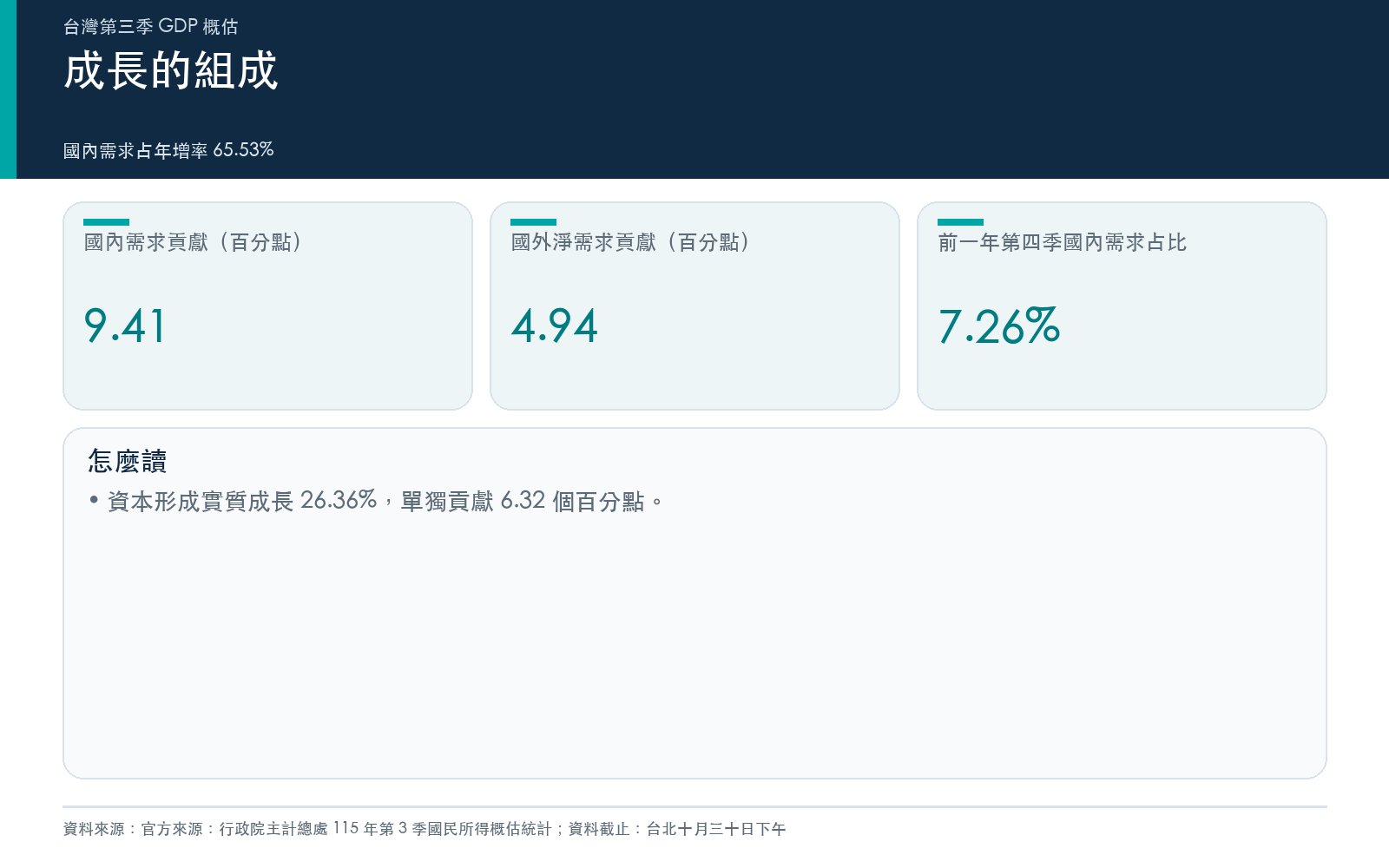
Task: Click the 資料來源 footer line
Action: pyautogui.click(x=425, y=829)
